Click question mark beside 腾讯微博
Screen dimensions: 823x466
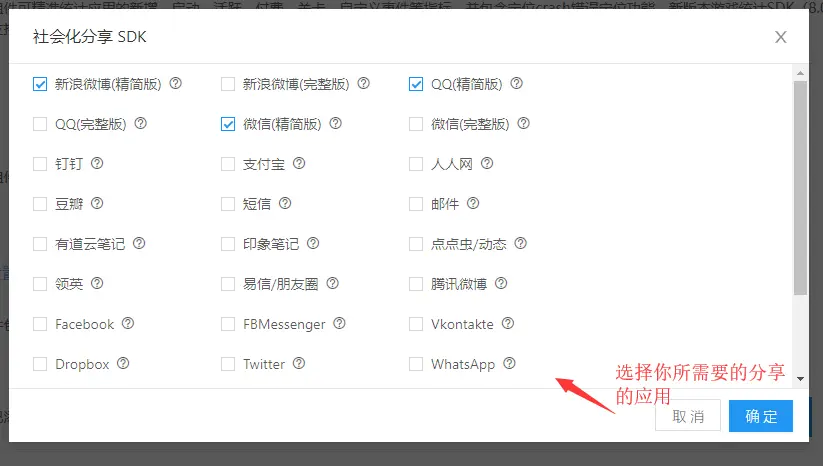coord(501,283)
